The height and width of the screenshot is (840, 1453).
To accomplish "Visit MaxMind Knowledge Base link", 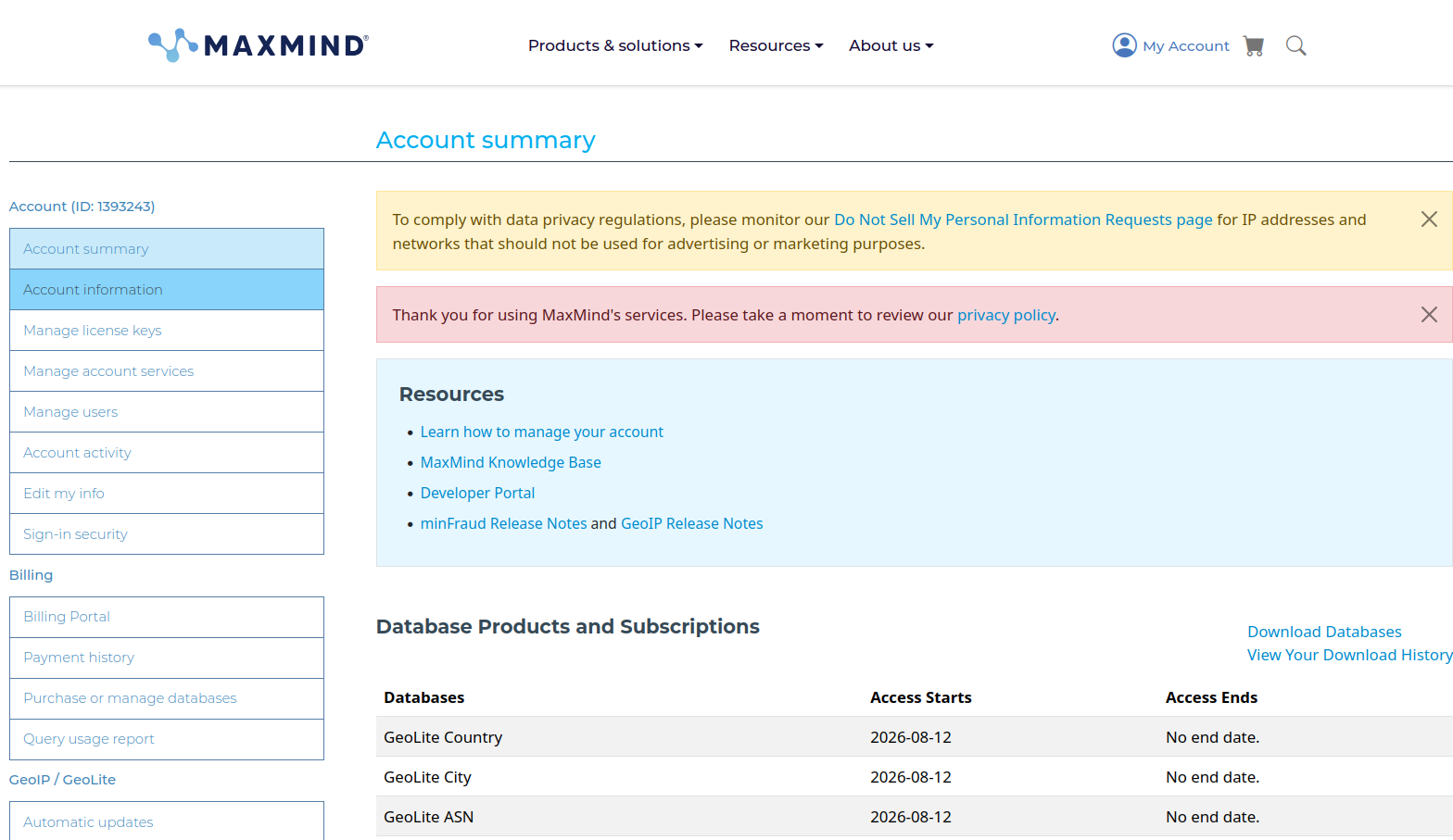I will pyautogui.click(x=511, y=462).
